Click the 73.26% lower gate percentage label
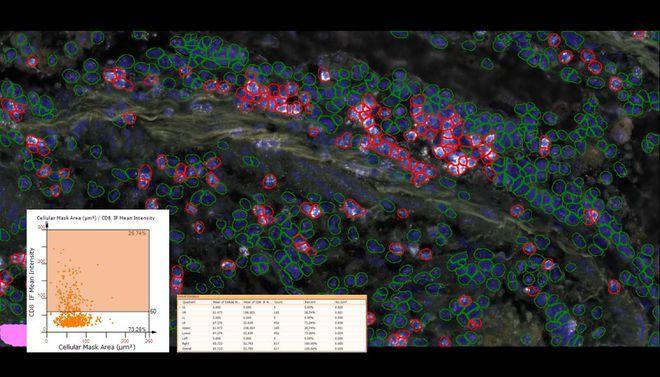Screen dimensions: 660x377 coord(137,328)
